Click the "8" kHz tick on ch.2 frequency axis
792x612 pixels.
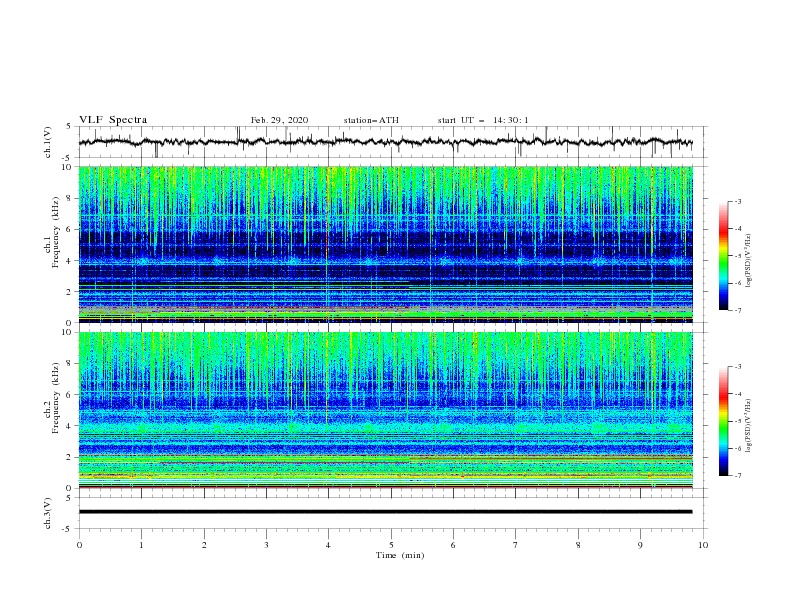point(71,364)
